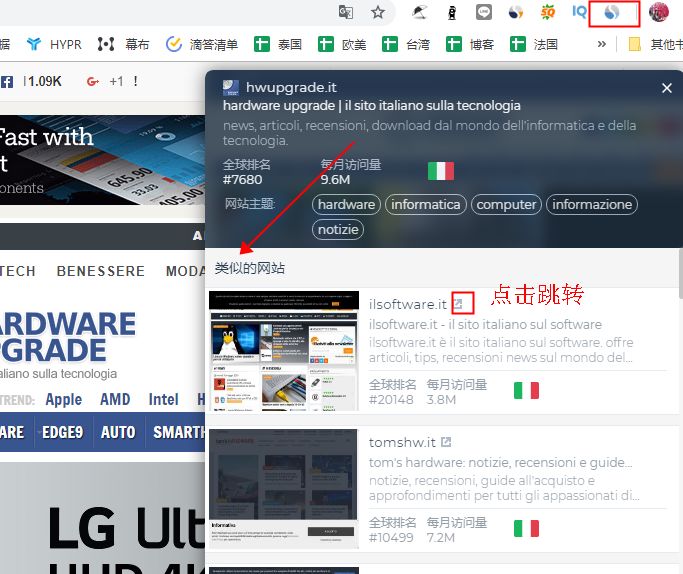Close the SimilarSites popup panel
The height and width of the screenshot is (574, 683).
[666, 88]
